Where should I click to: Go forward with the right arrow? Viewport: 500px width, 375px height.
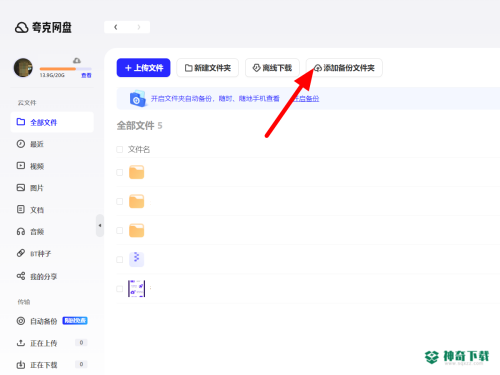pyautogui.click(x=139, y=27)
